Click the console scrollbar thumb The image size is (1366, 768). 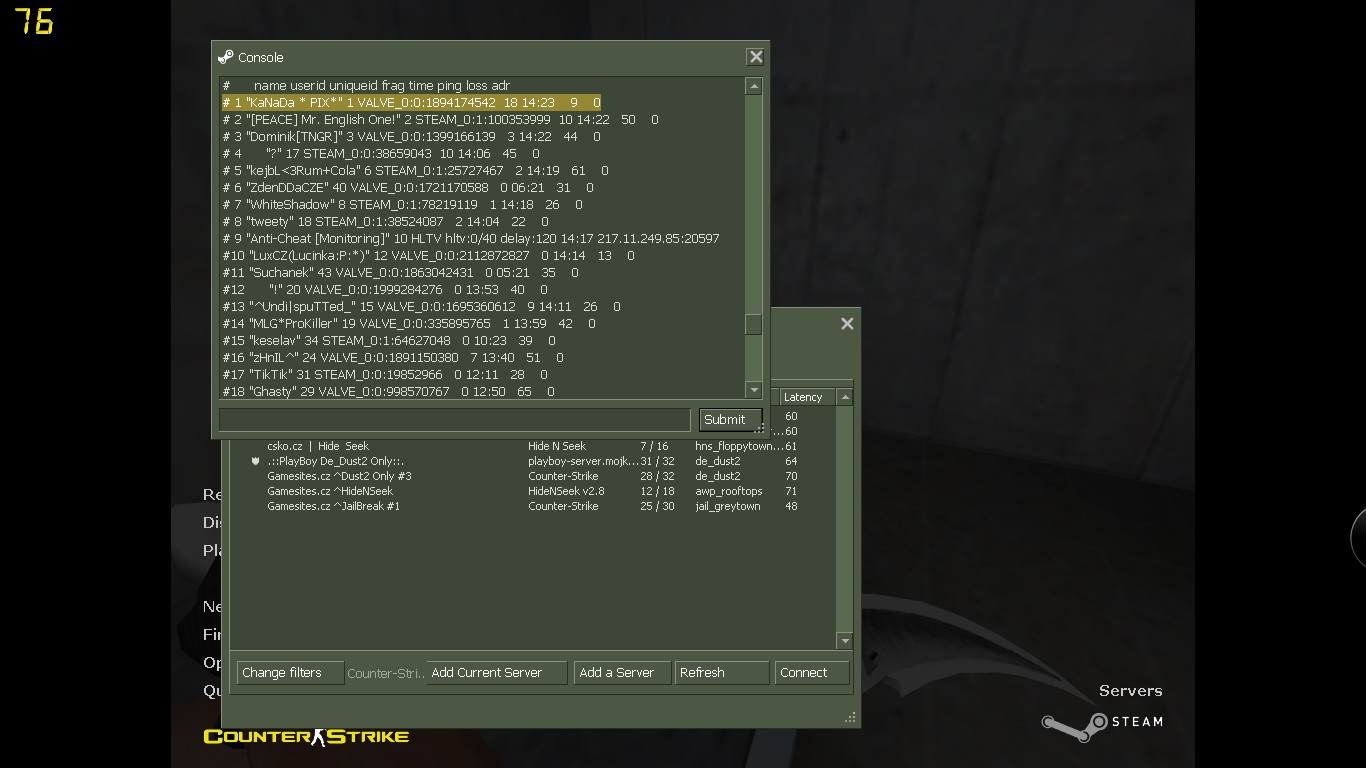(x=754, y=324)
